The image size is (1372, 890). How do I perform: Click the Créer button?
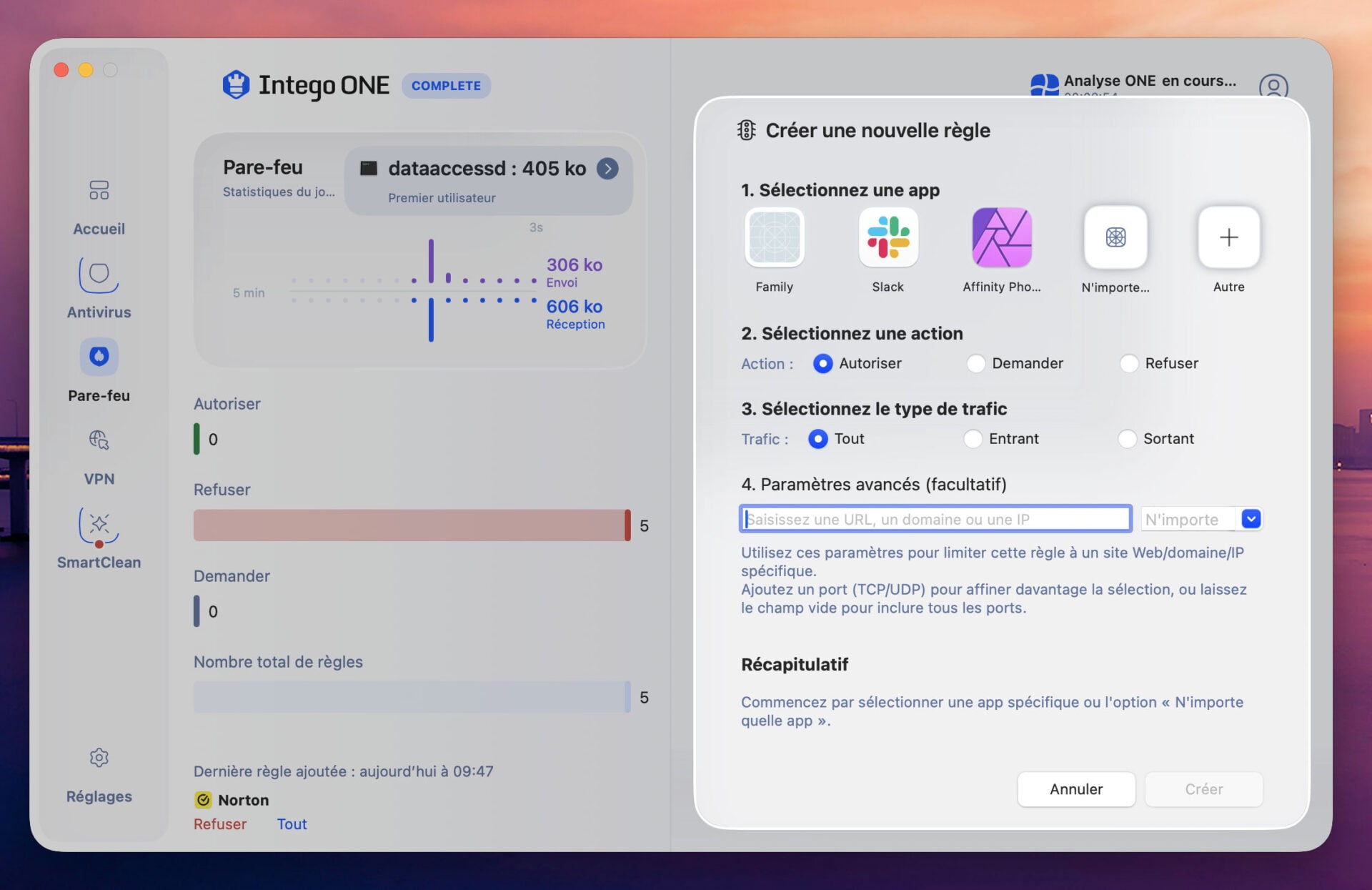[x=1204, y=789]
